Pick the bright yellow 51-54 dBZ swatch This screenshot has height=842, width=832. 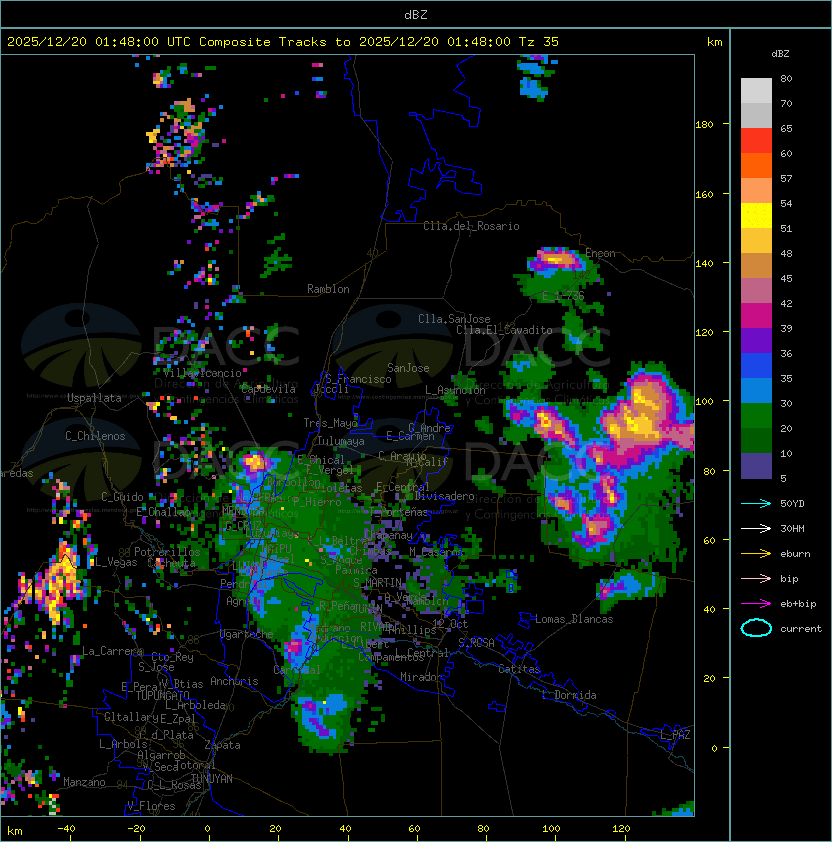tap(756, 216)
